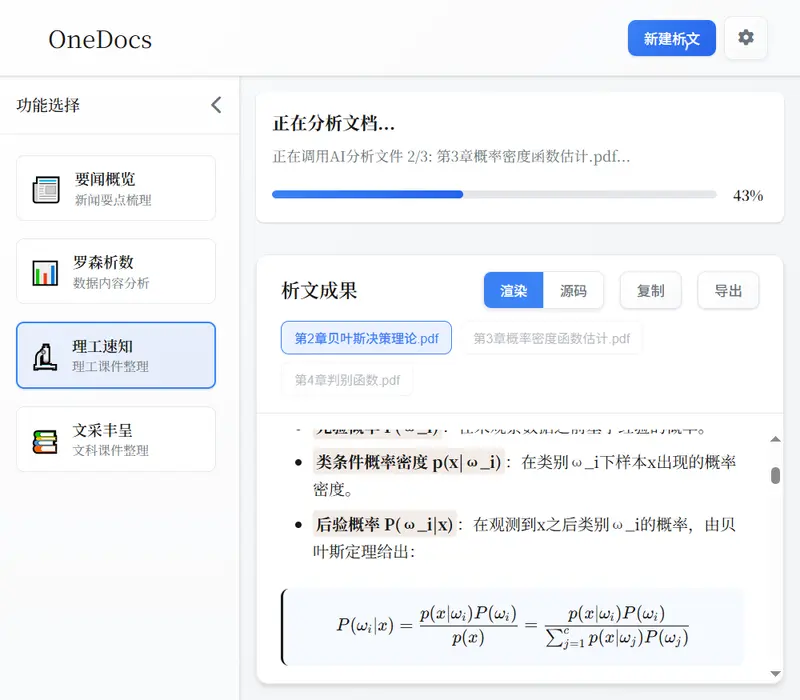Click the results panel scrollbar
This screenshot has width=800, height=700.
point(774,475)
